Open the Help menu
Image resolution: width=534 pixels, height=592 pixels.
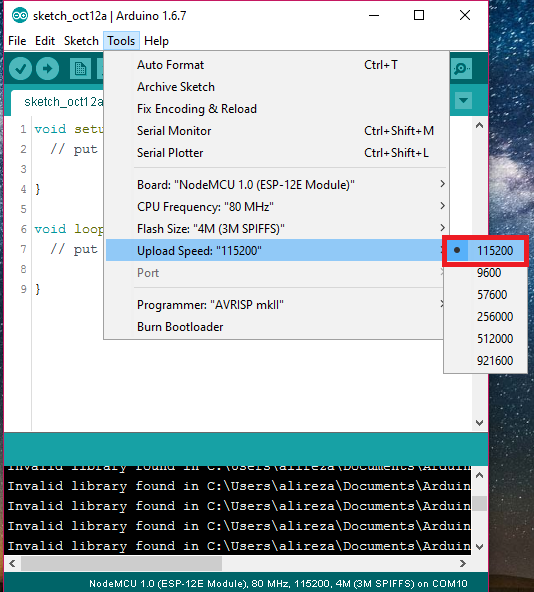click(156, 41)
